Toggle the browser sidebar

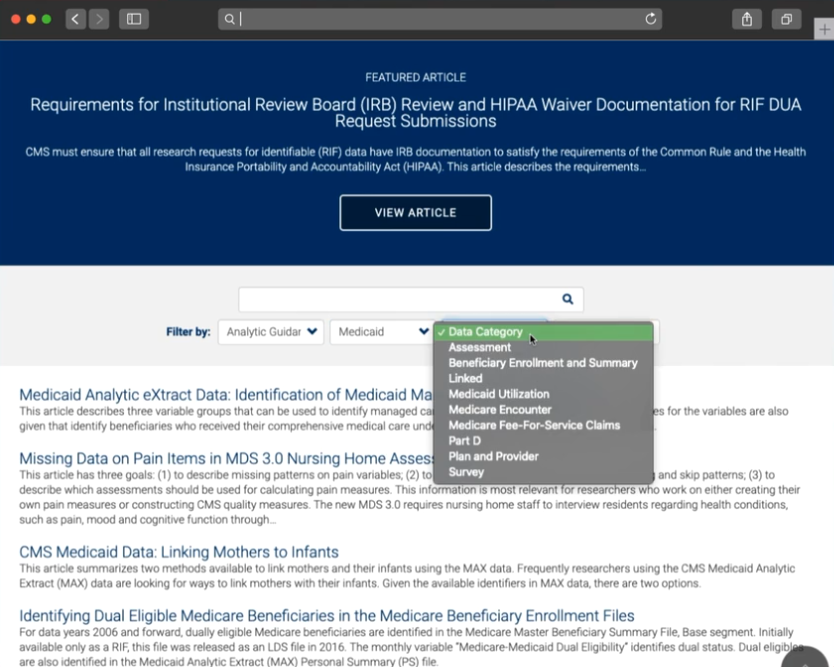tap(134, 18)
